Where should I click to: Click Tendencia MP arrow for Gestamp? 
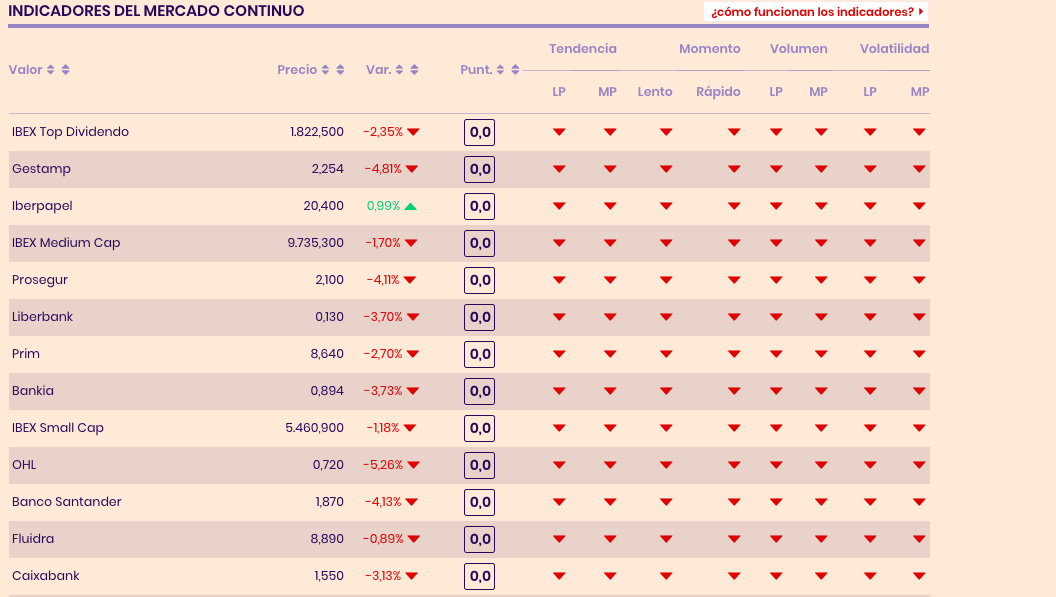click(610, 169)
